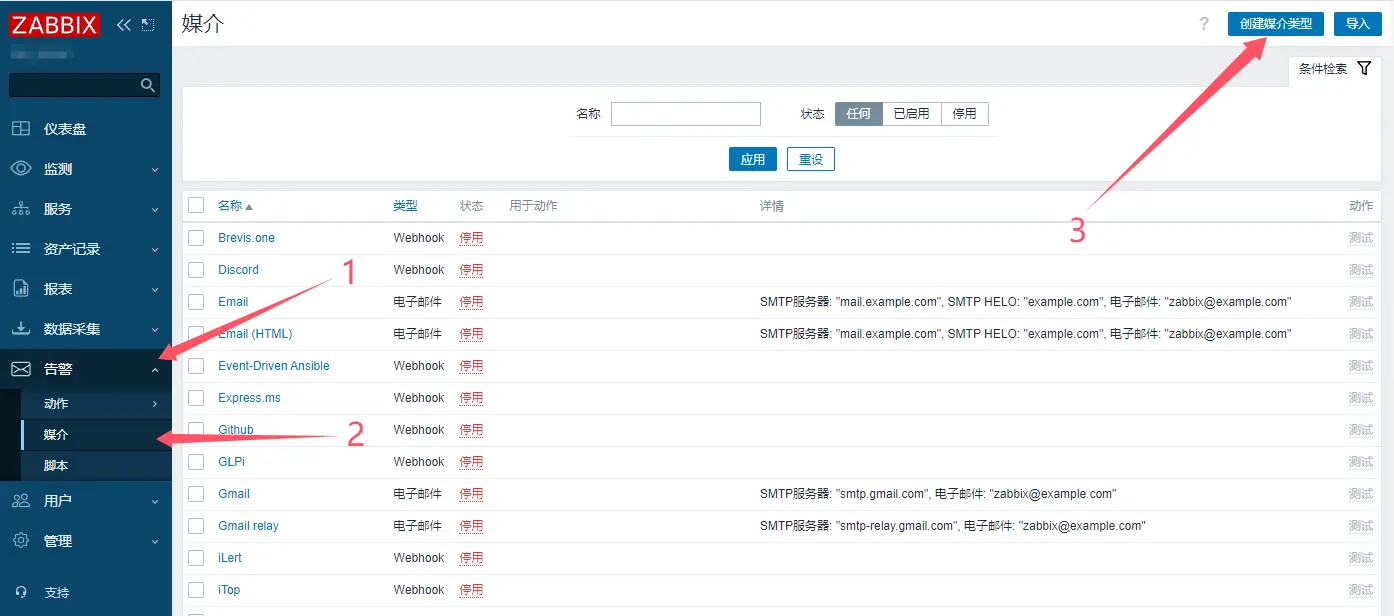Toggle the 停用 status for Email
This screenshot has width=1394, height=616.
(x=471, y=302)
